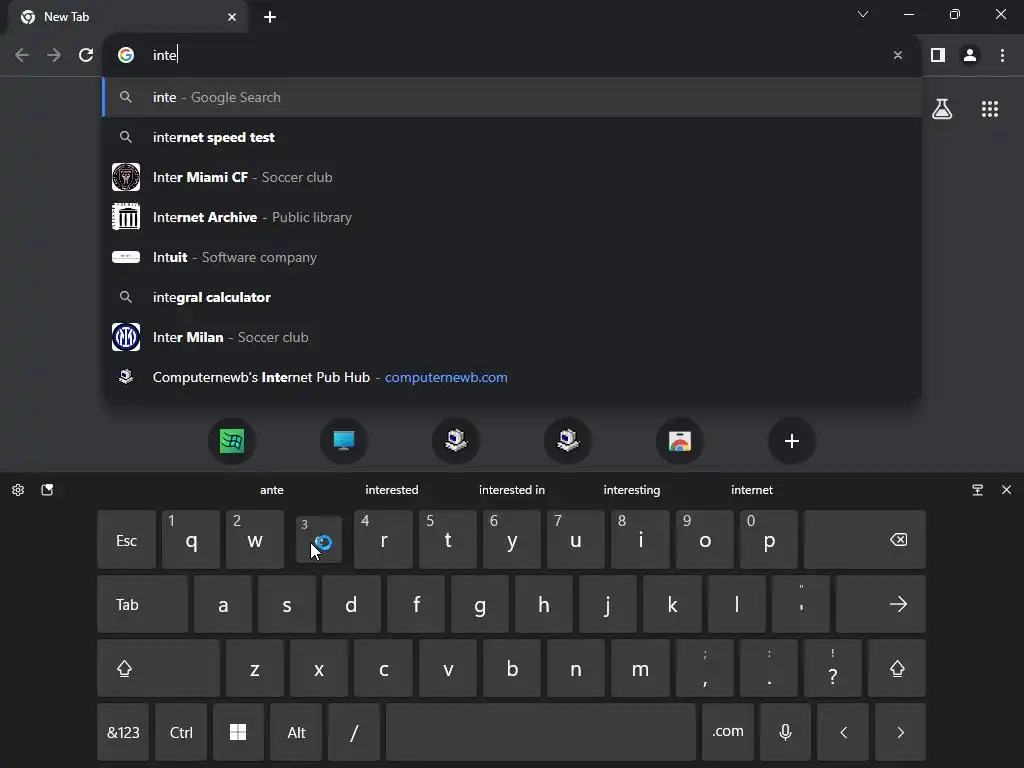Choose the Inter Milan suggestion
This screenshot has height=768, width=1024.
(512, 337)
